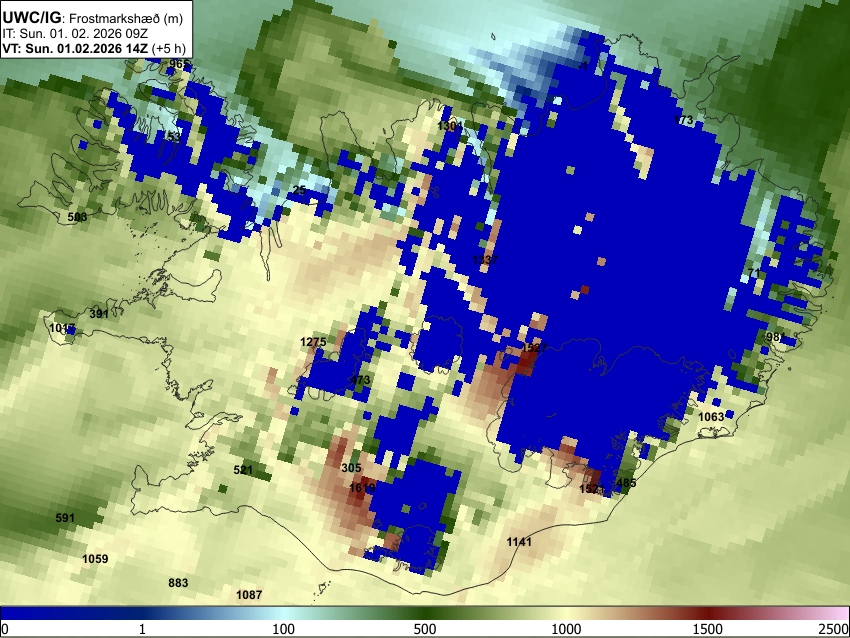This screenshot has width=850, height=638.
Task: Click the map value 173
Action: 684,120
